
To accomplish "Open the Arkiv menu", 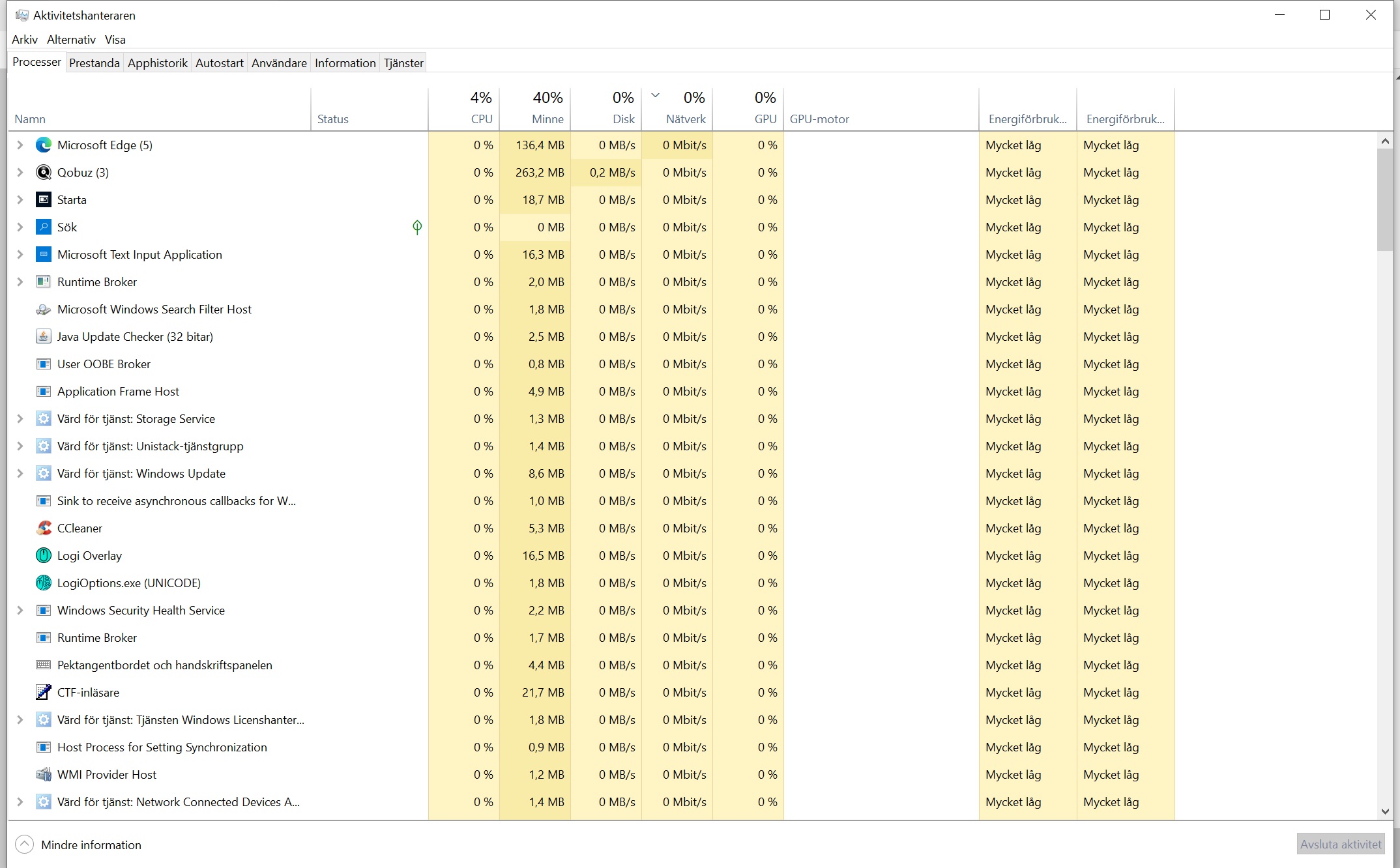I will point(25,40).
